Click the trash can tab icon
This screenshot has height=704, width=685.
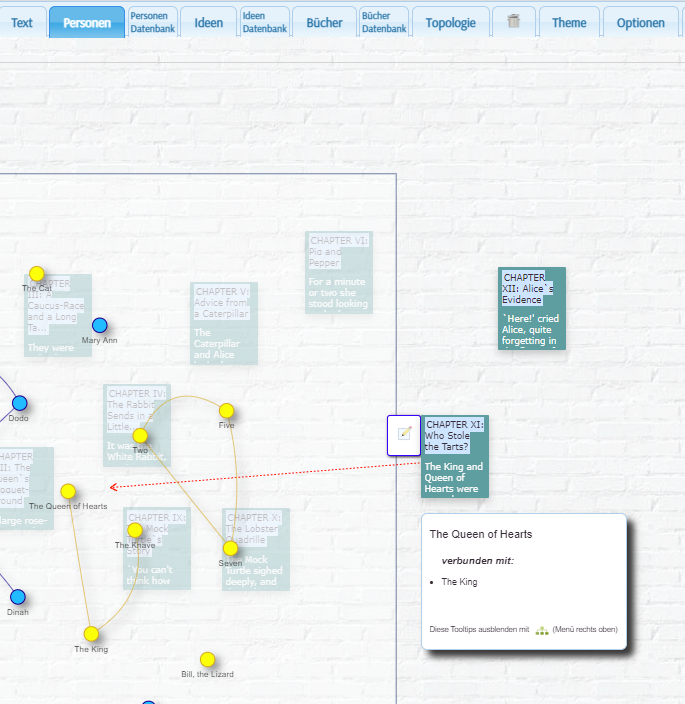click(x=514, y=22)
